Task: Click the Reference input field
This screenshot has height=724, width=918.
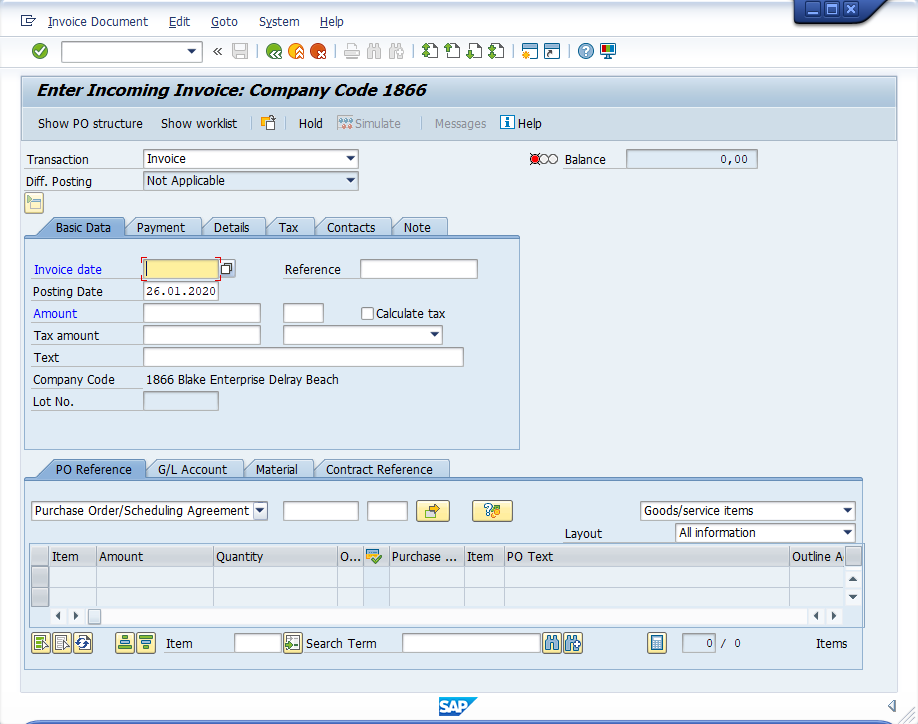Action: tap(418, 269)
